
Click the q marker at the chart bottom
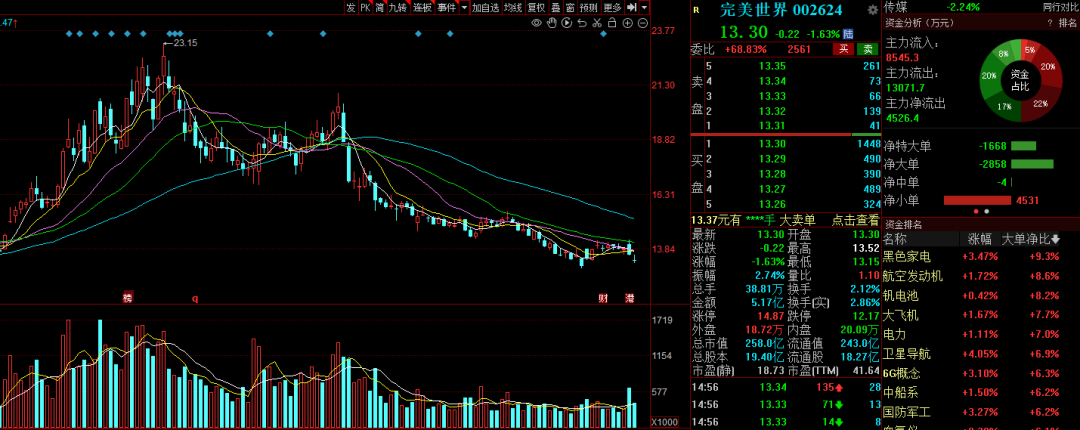pos(195,298)
